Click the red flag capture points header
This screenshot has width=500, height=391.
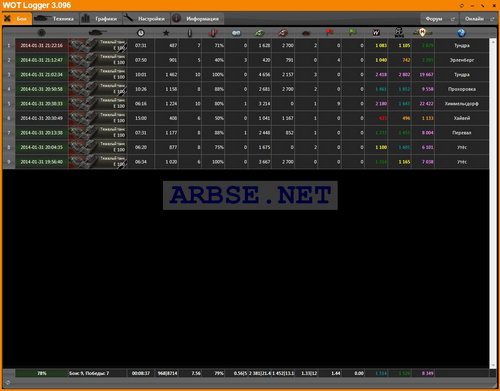[x=329, y=33]
